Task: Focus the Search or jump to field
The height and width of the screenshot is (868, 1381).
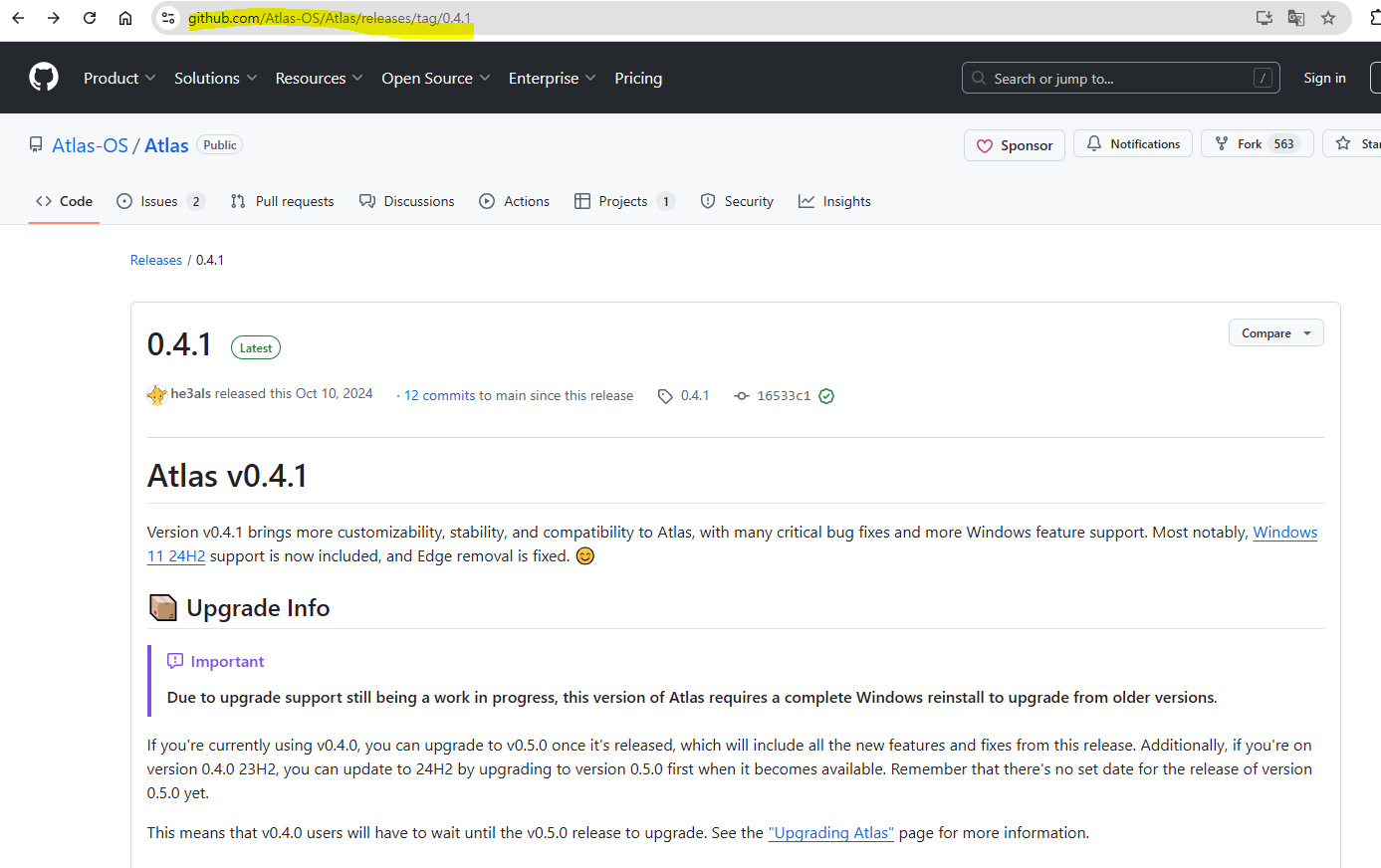Action: [x=1122, y=78]
